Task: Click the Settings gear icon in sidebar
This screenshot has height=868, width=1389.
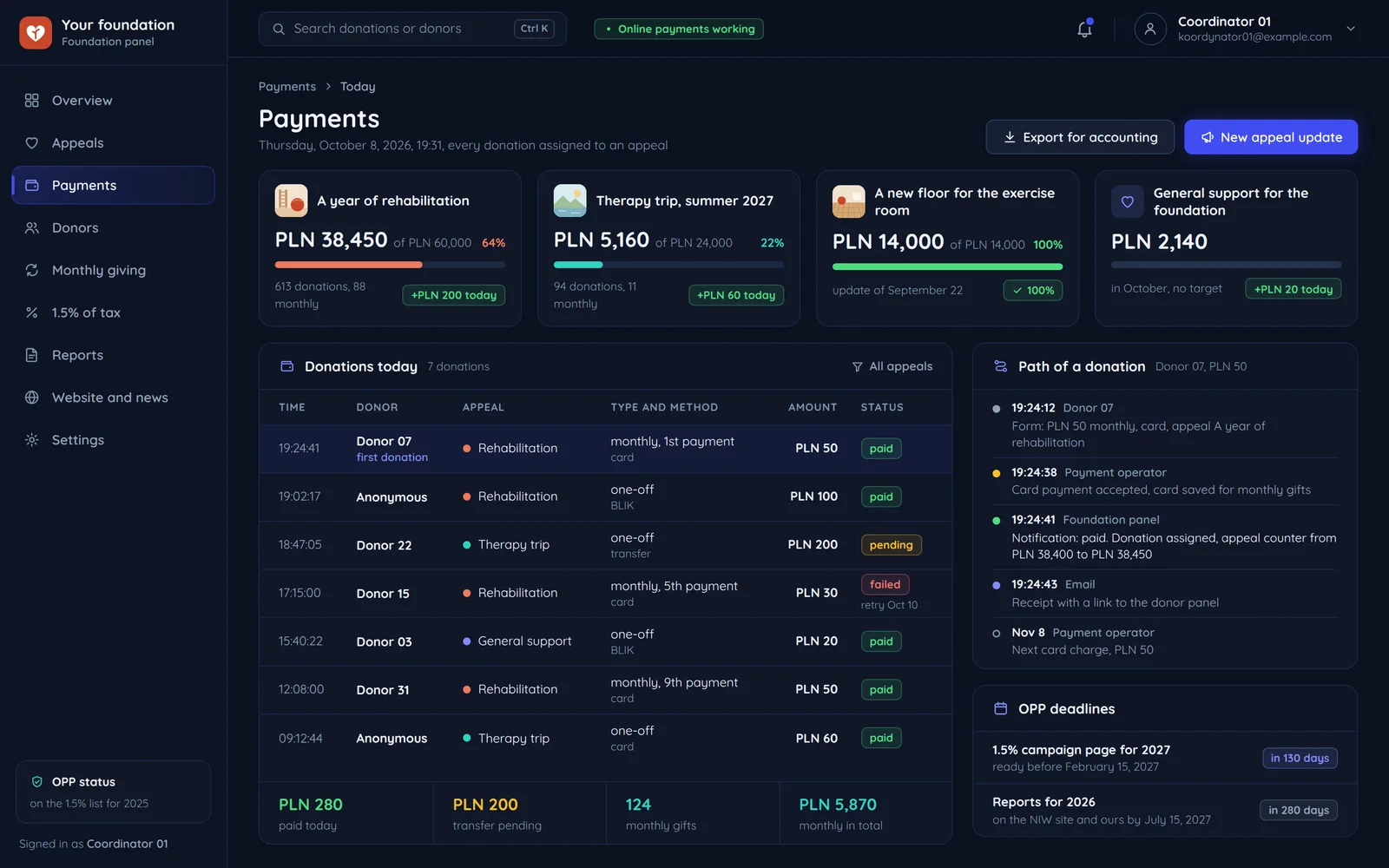Action: 32,440
